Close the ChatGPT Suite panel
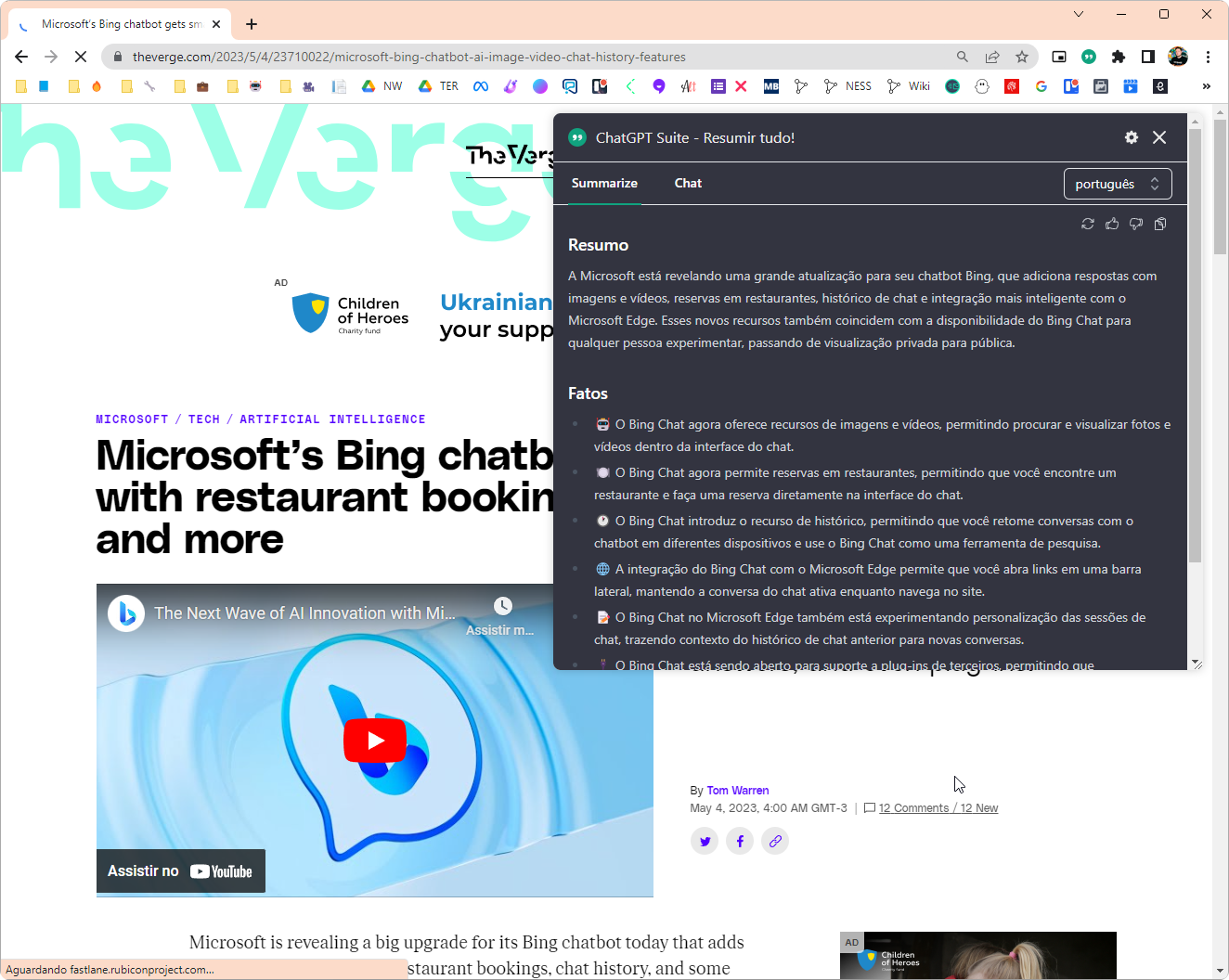The height and width of the screenshot is (980, 1229). 1159,137
